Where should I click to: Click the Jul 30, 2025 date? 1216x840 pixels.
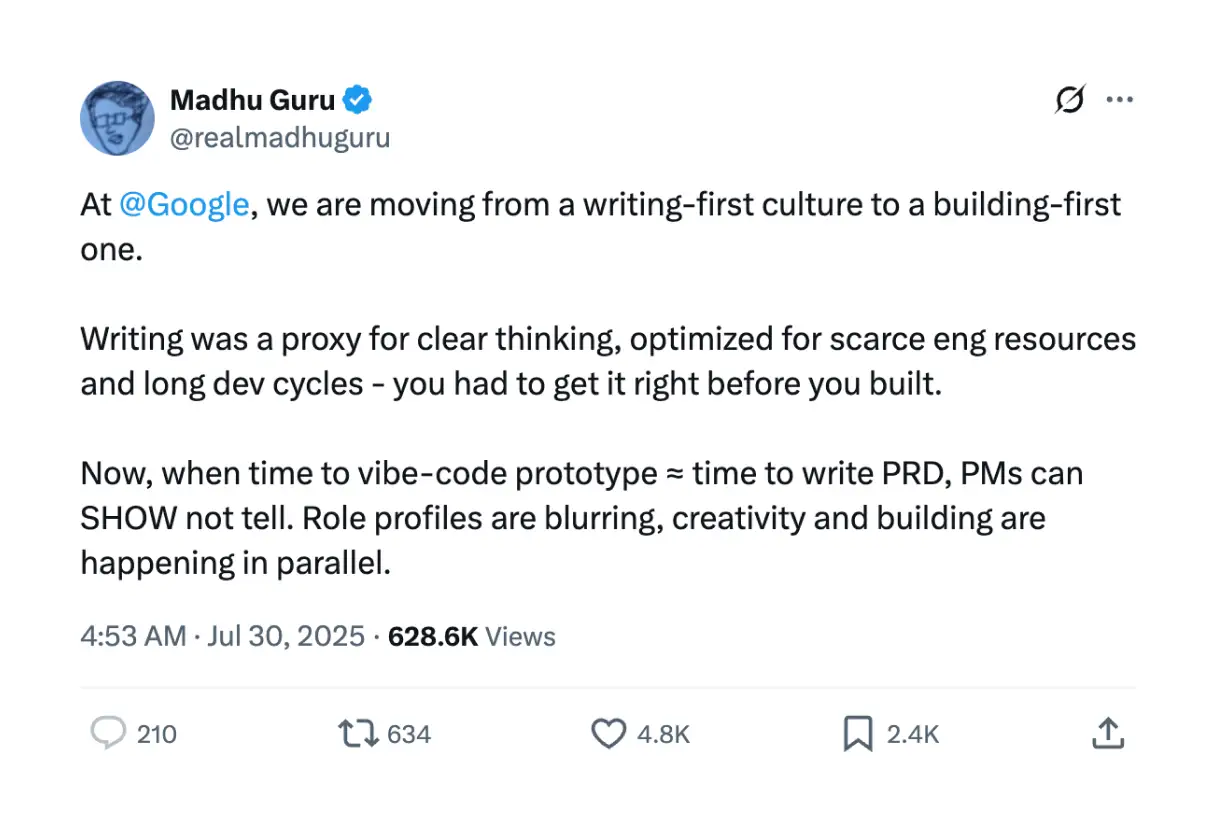[285, 636]
